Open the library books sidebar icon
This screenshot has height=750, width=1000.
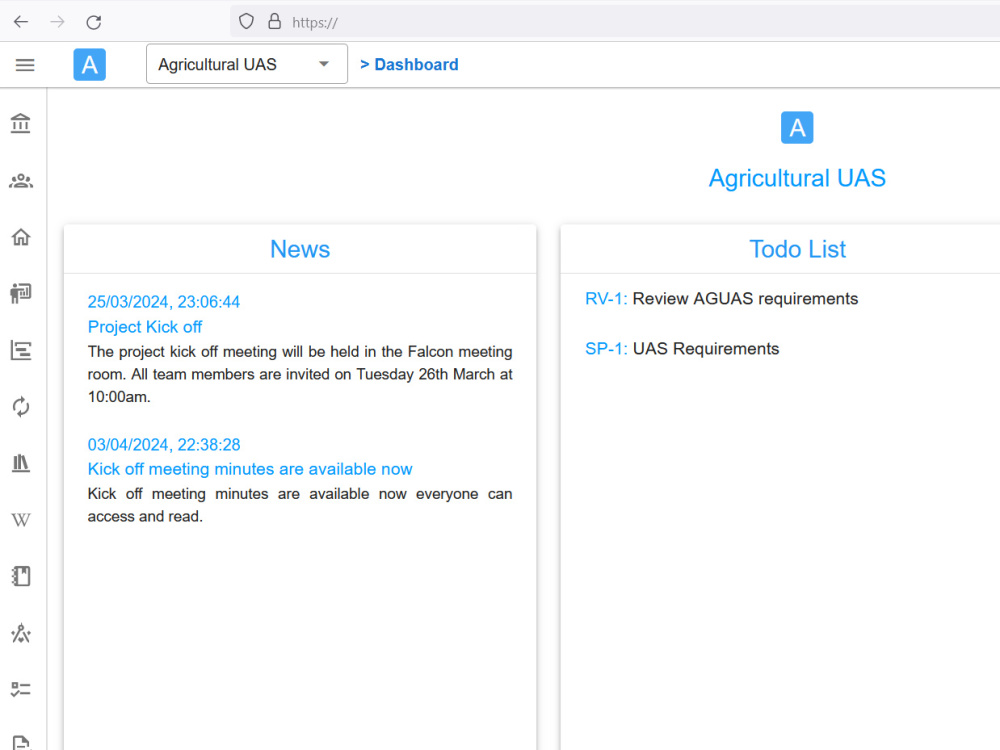tap(20, 463)
